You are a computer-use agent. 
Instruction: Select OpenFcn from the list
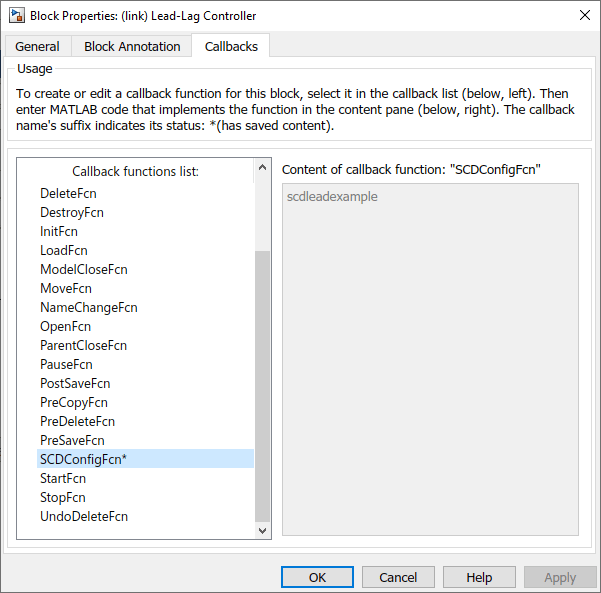pyautogui.click(x=65, y=326)
